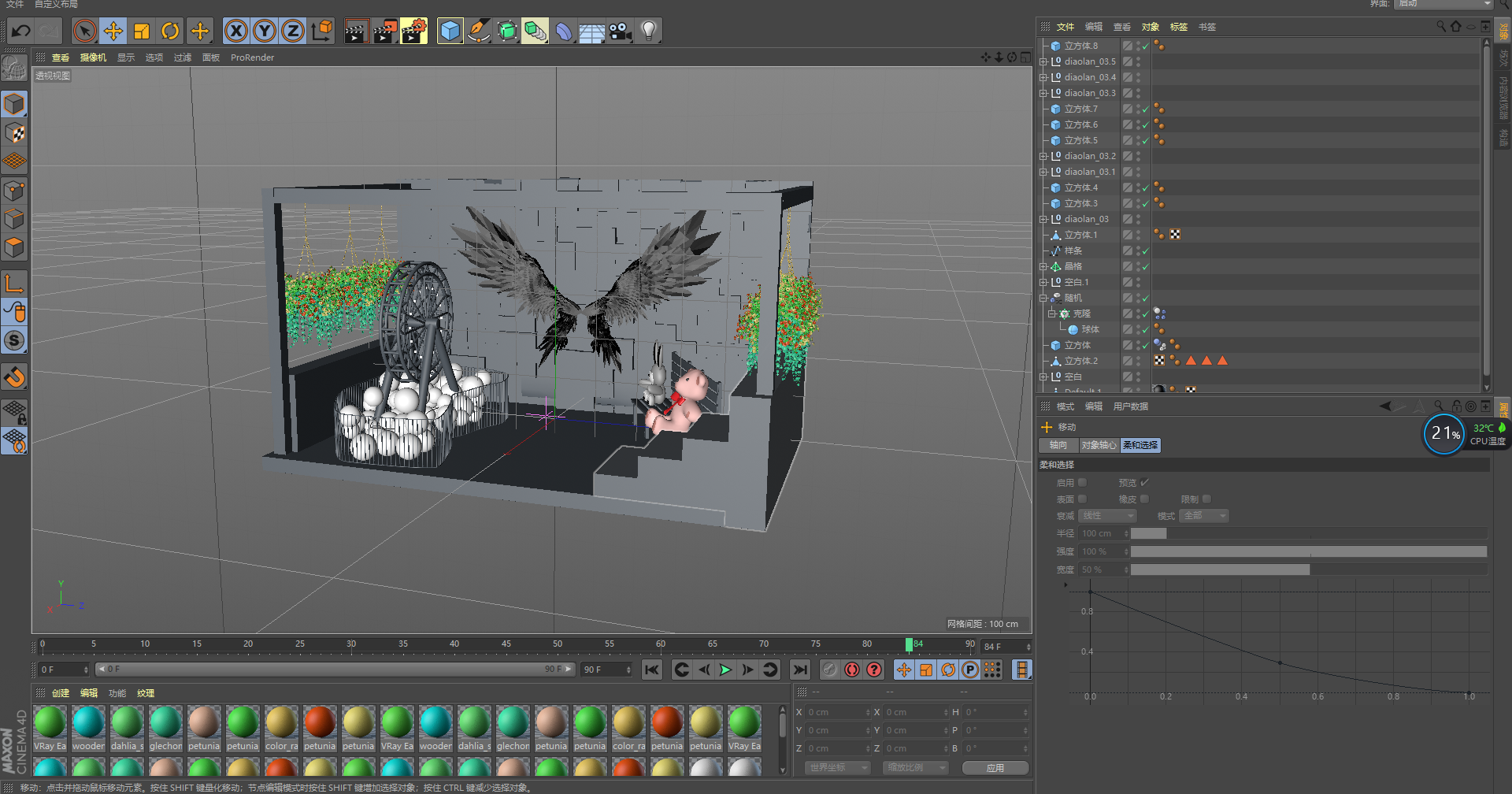
Task: Click the Pen spline tool icon
Action: coord(479,32)
